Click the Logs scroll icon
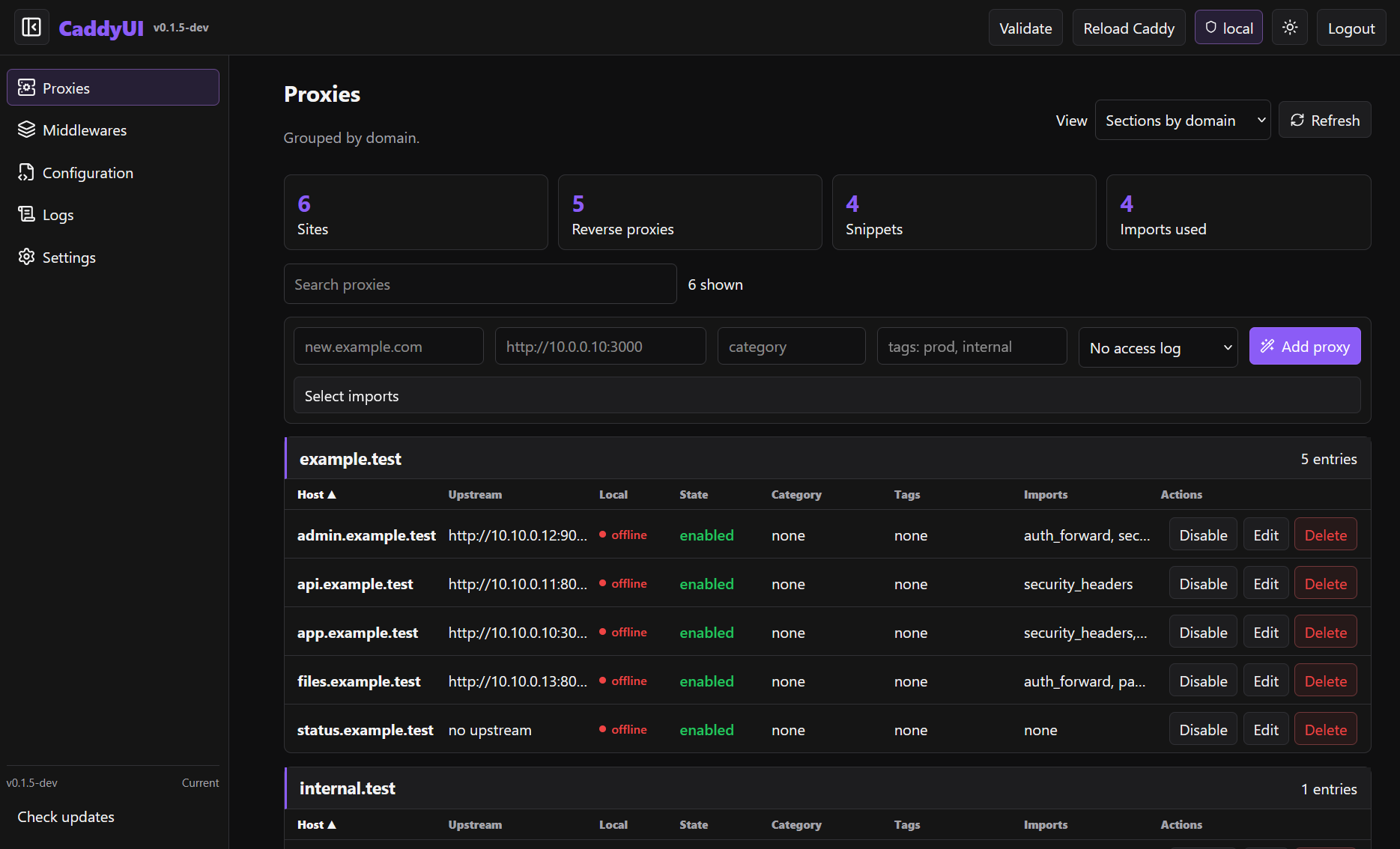This screenshot has width=1400, height=849. pyautogui.click(x=26, y=214)
